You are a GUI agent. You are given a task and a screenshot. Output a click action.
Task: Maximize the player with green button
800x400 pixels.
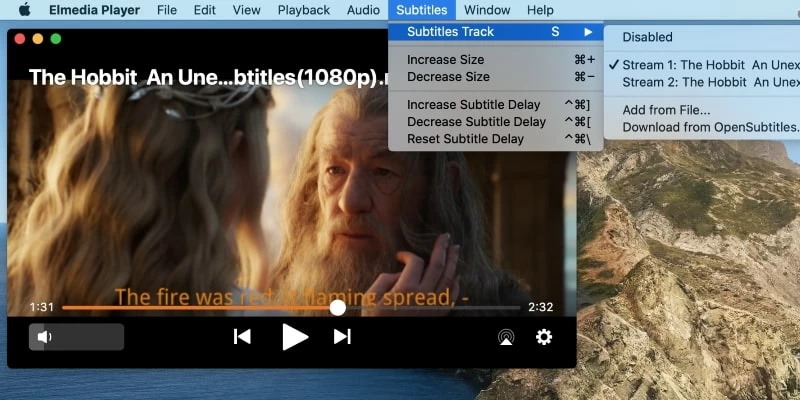coord(56,39)
